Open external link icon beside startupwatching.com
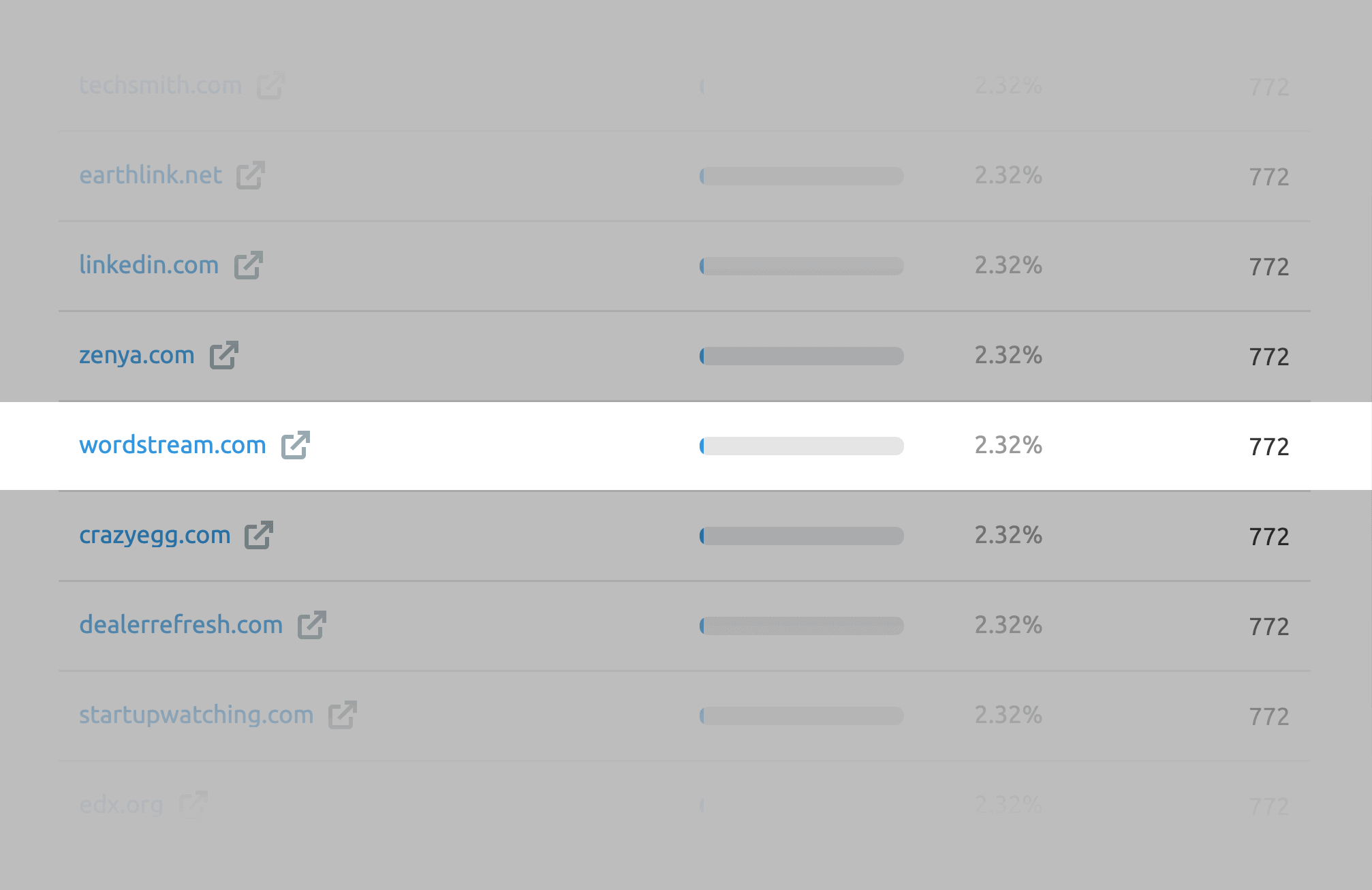 click(343, 715)
